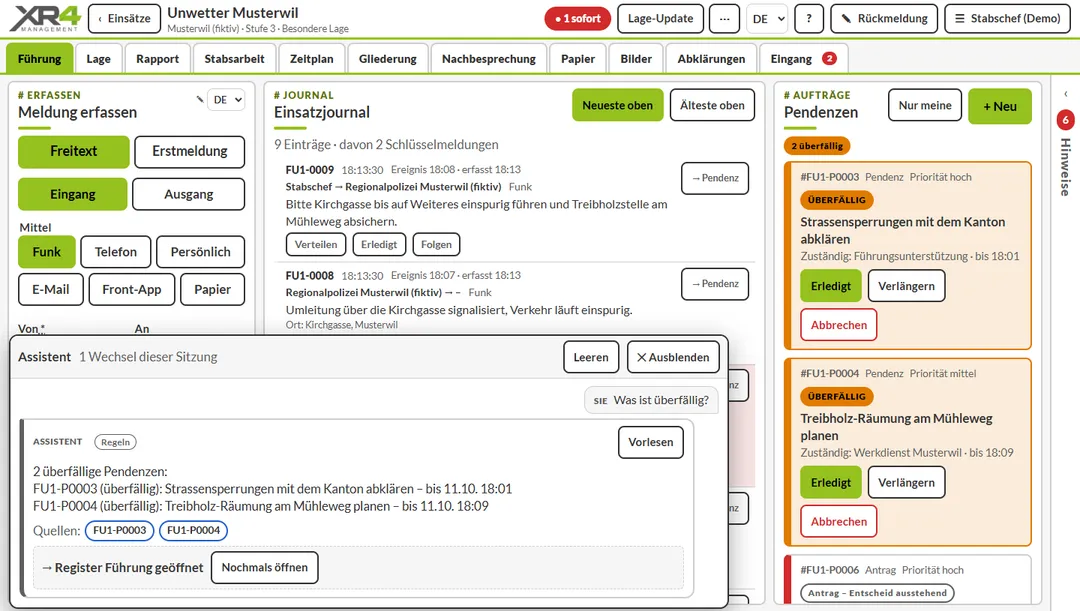Open the Eingang tab with badge 2
This screenshot has height=611, width=1080.
803,59
